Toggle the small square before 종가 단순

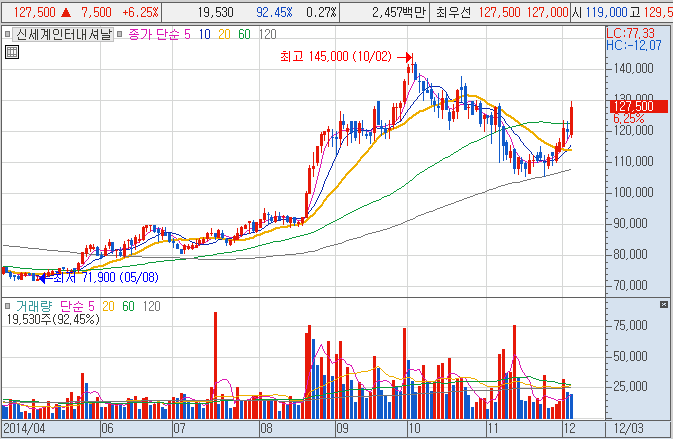(x=119, y=34)
